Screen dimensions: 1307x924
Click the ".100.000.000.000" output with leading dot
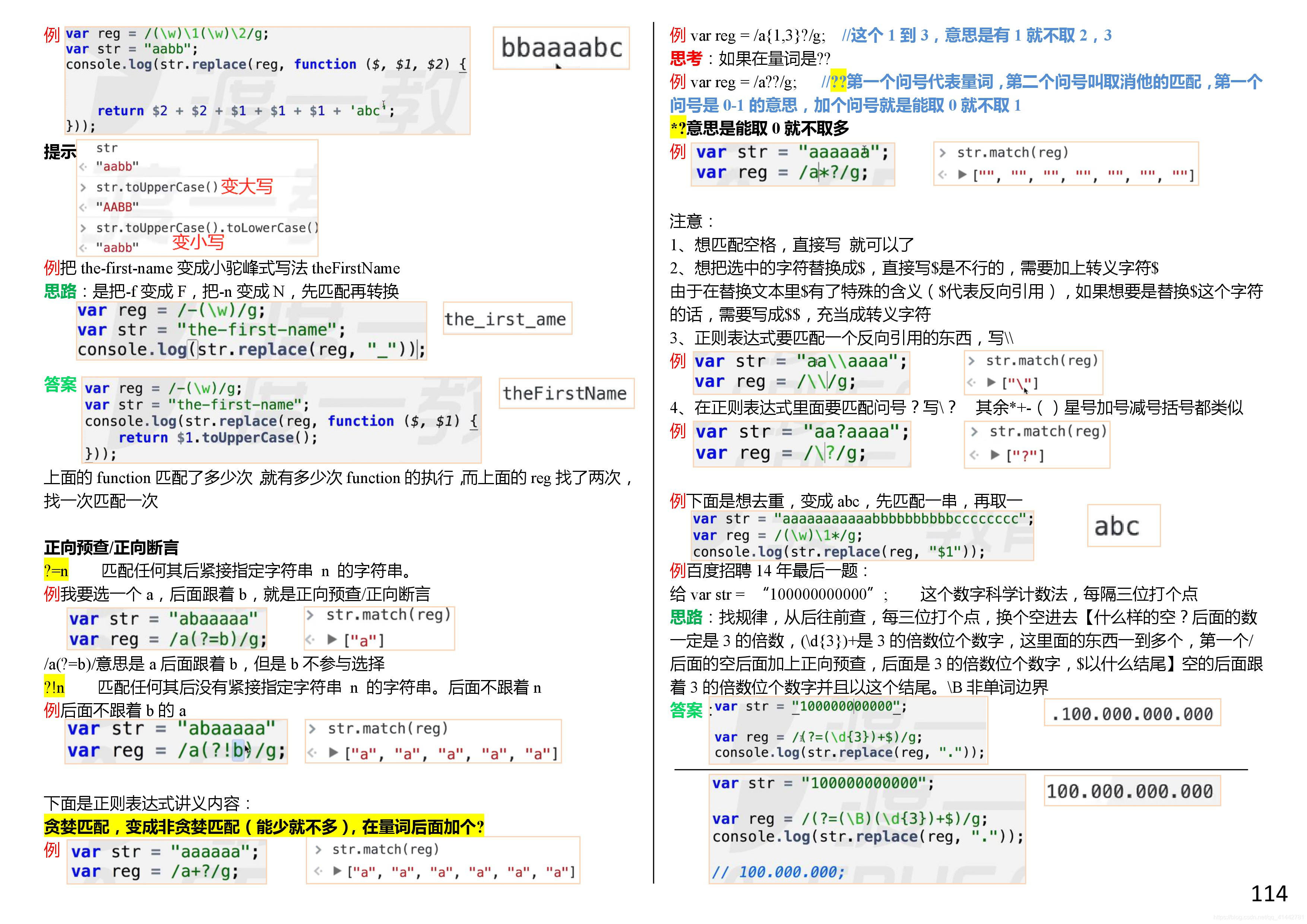click(x=1132, y=713)
